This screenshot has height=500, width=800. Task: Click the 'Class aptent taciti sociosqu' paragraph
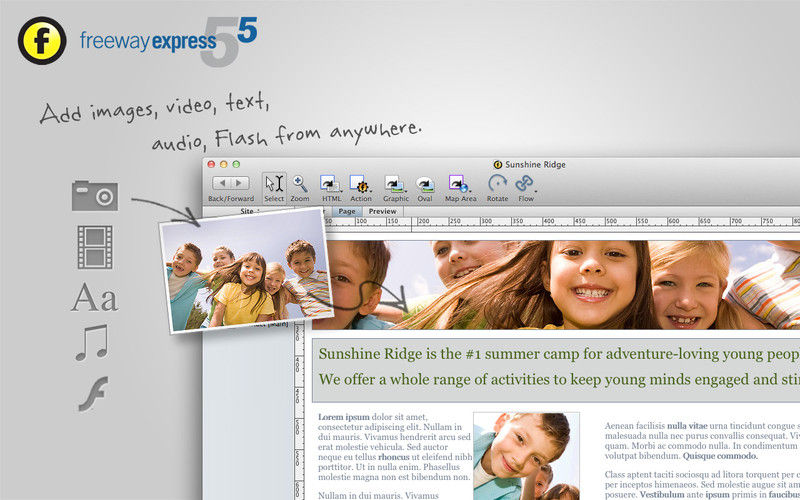pyautogui.click(x=702, y=485)
